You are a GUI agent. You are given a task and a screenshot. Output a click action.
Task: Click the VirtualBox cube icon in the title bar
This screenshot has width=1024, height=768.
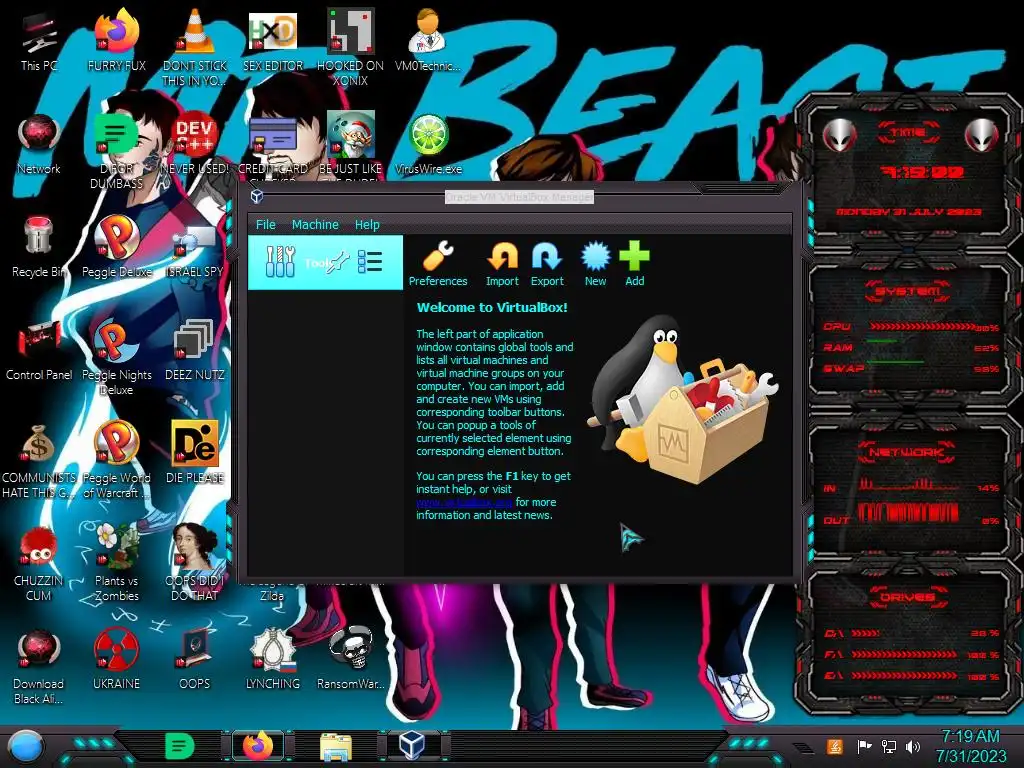(257, 196)
